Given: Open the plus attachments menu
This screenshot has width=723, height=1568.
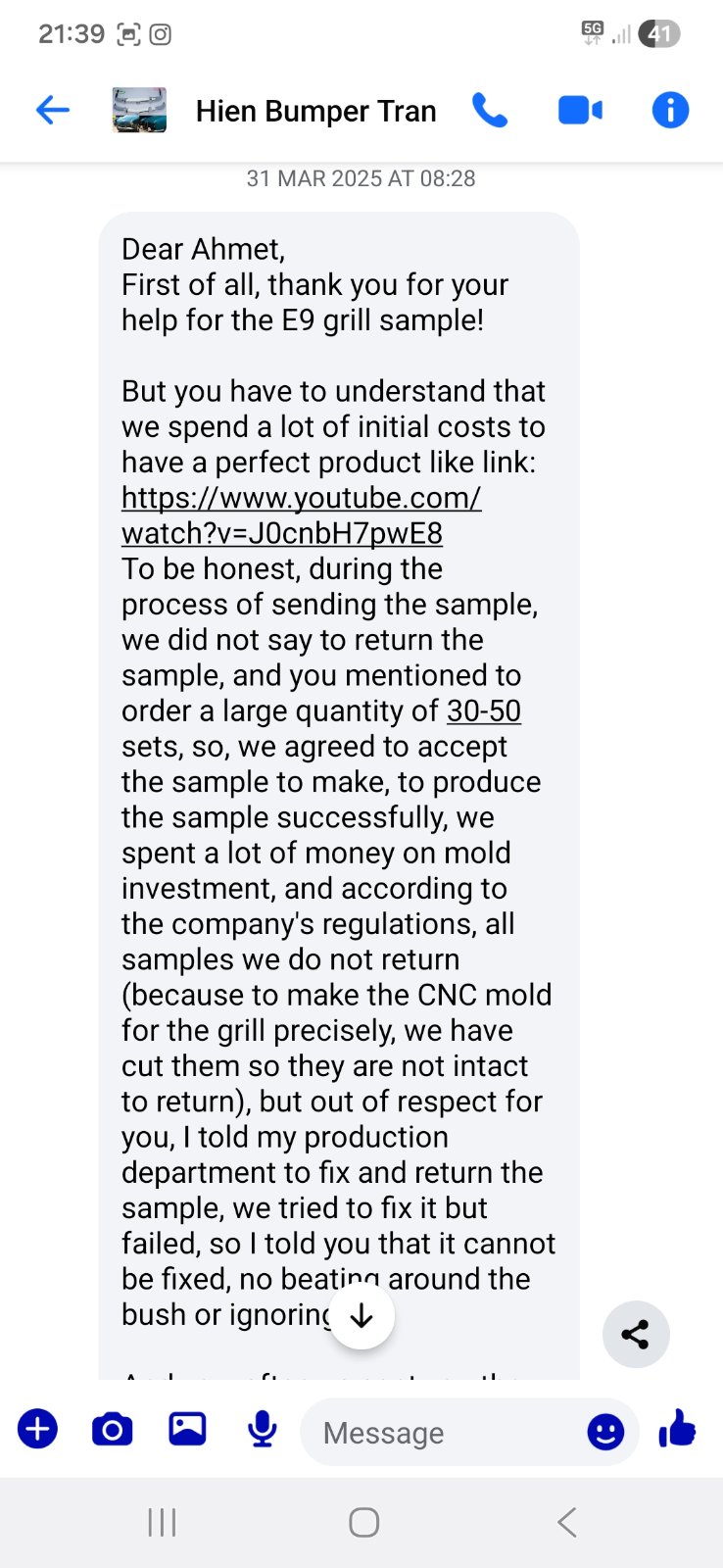Looking at the screenshot, I should point(38,1430).
